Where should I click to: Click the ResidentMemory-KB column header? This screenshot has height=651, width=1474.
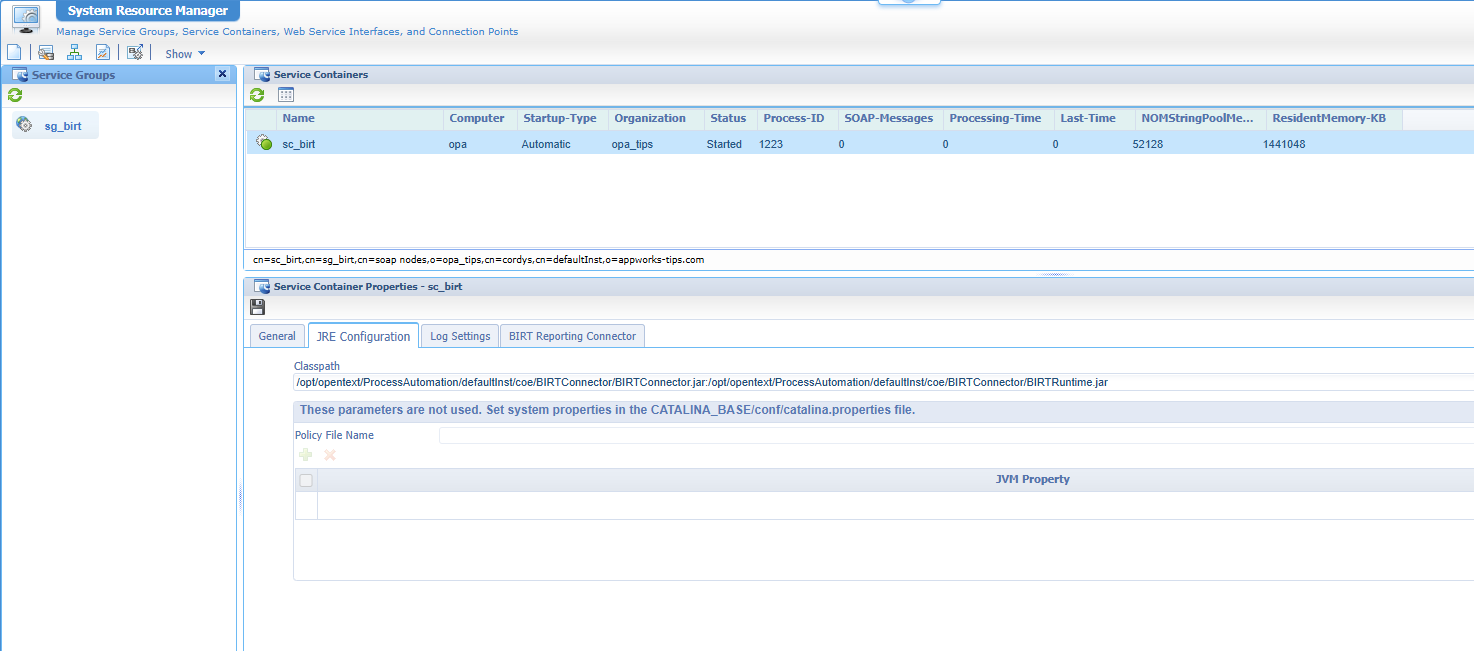click(x=1334, y=118)
